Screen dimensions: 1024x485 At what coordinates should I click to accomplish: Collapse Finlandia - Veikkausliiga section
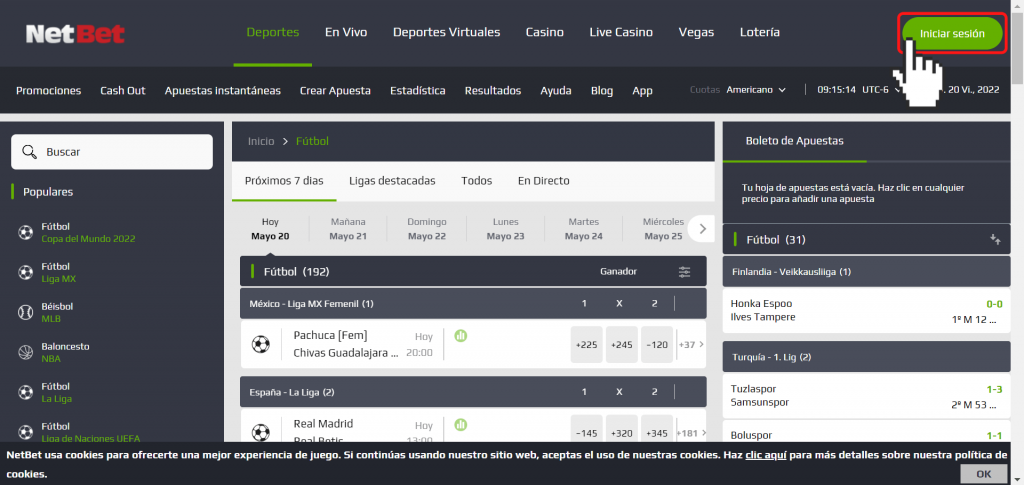[x=867, y=272]
